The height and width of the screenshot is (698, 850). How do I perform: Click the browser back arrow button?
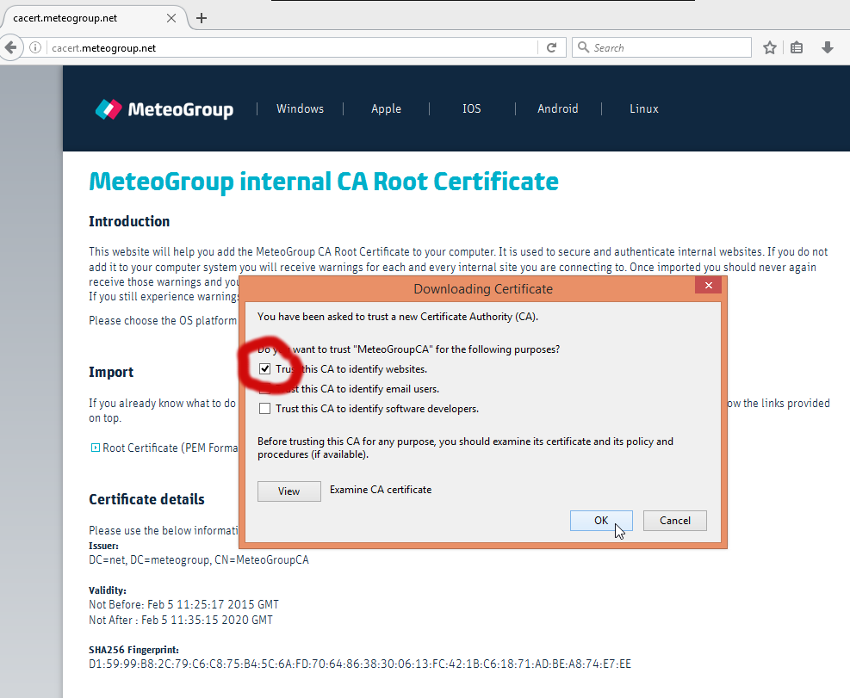pos(11,48)
